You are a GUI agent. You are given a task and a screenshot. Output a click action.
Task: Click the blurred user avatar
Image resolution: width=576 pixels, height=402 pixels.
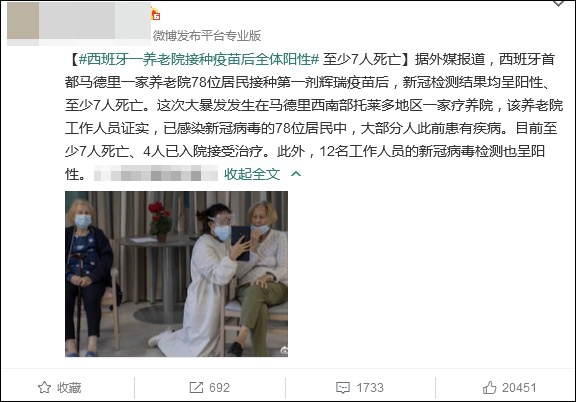click(23, 21)
